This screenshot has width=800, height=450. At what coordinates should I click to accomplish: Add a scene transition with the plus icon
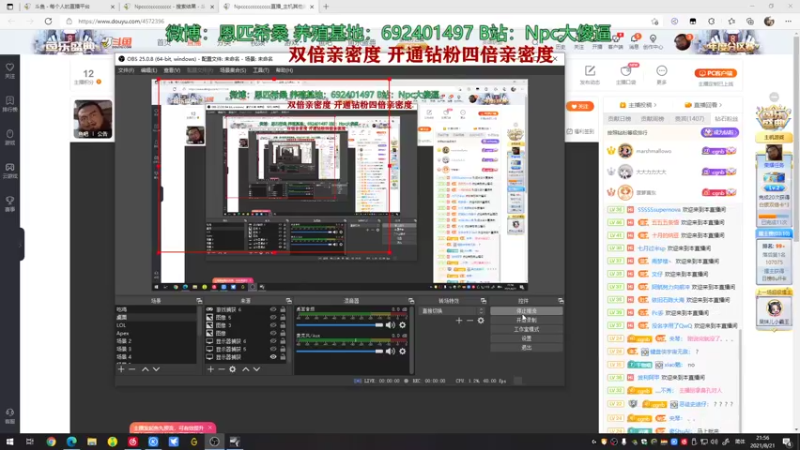[x=459, y=320]
